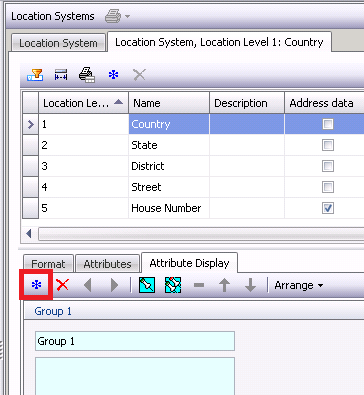The width and height of the screenshot is (364, 395).
Task: Click the horizontal scrollbar left arrow
Action: click(x=29, y=234)
